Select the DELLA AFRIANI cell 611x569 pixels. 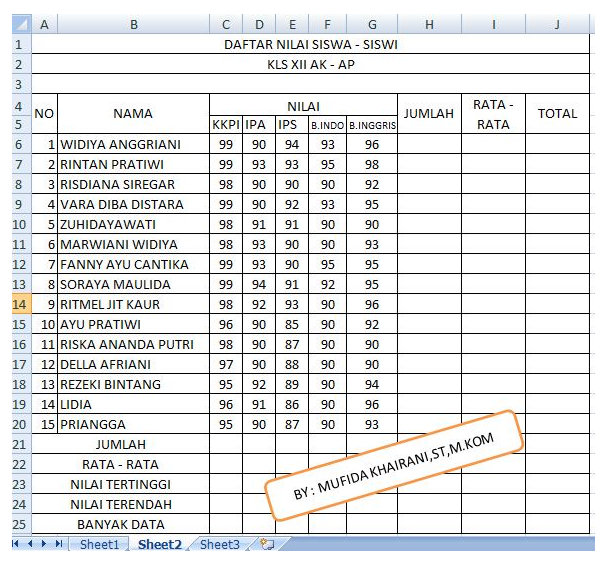(x=133, y=364)
